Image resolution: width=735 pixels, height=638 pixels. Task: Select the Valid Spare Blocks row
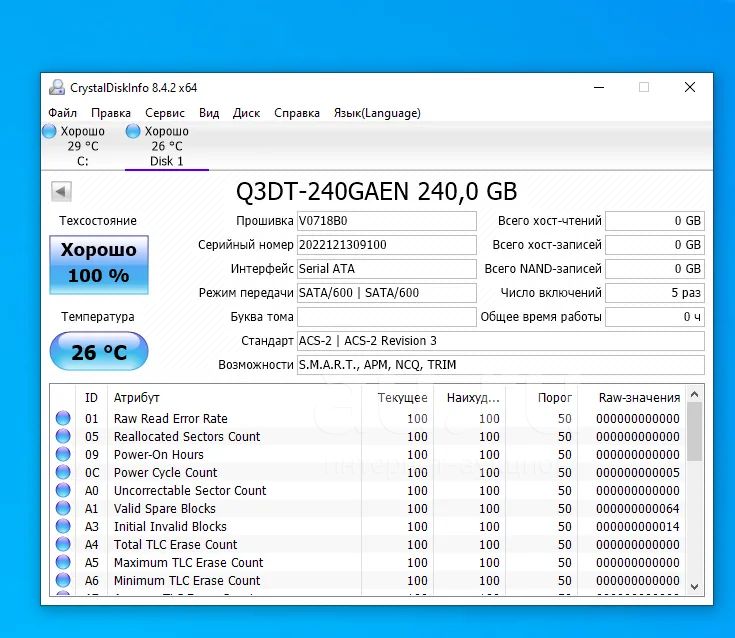(368, 508)
